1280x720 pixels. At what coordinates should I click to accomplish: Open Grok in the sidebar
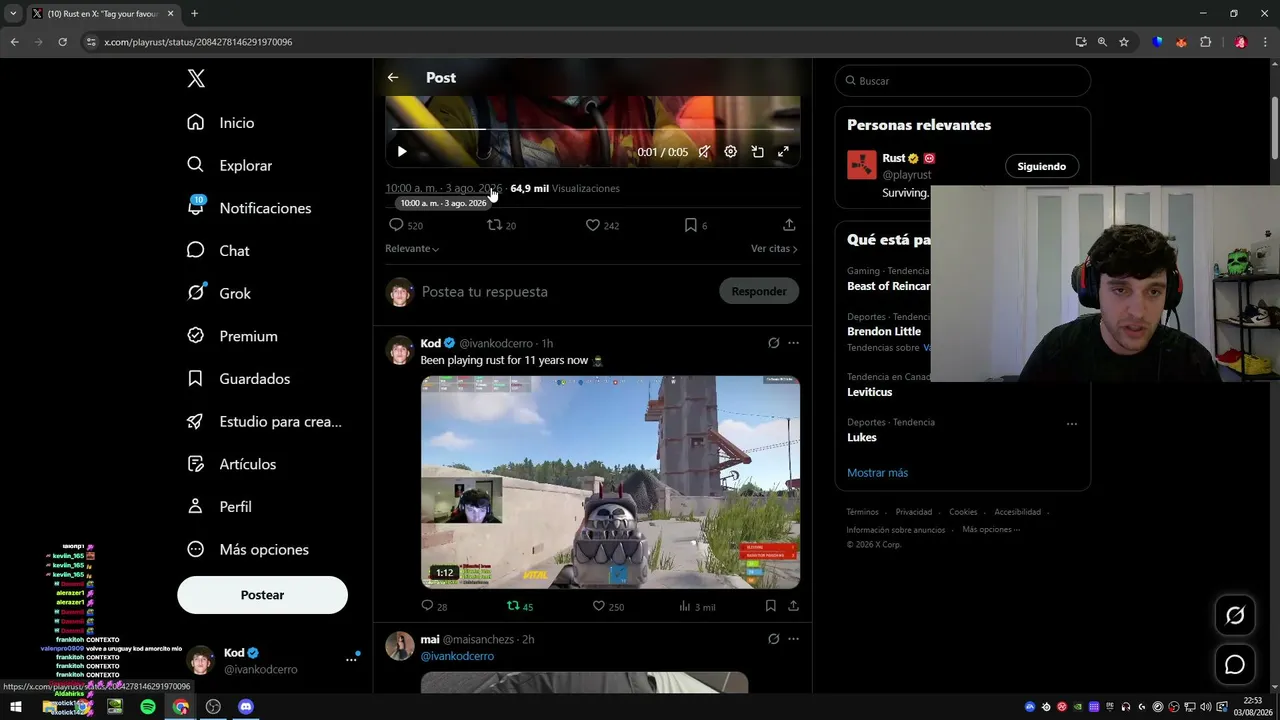coord(219,293)
